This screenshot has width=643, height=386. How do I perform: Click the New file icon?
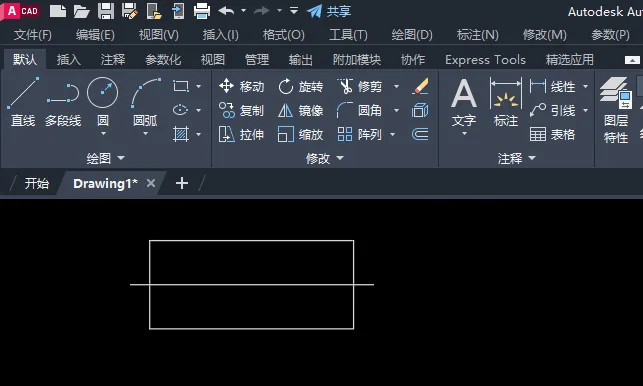click(58, 11)
